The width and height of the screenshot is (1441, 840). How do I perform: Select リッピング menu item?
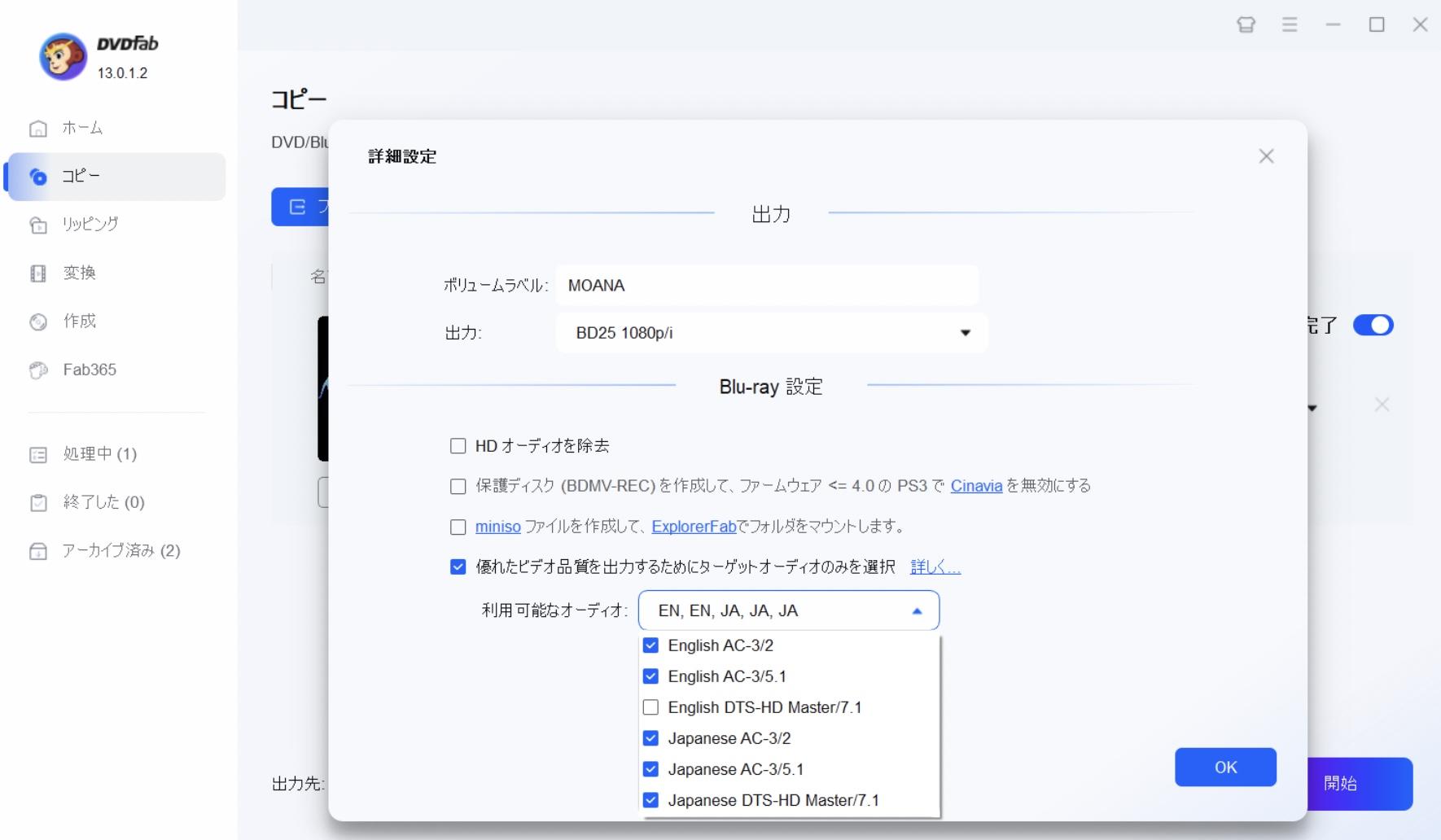pyautogui.click(x=90, y=225)
